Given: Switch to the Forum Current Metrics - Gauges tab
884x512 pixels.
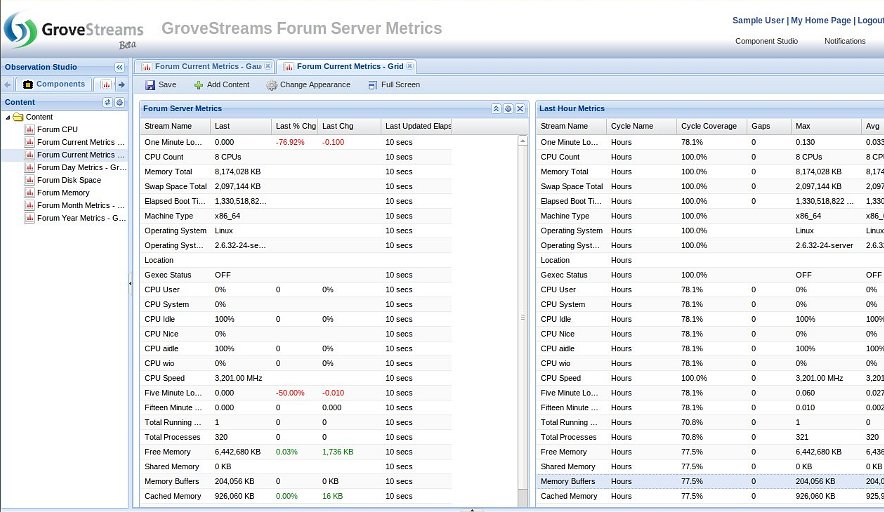Looking at the screenshot, I should [206, 66].
